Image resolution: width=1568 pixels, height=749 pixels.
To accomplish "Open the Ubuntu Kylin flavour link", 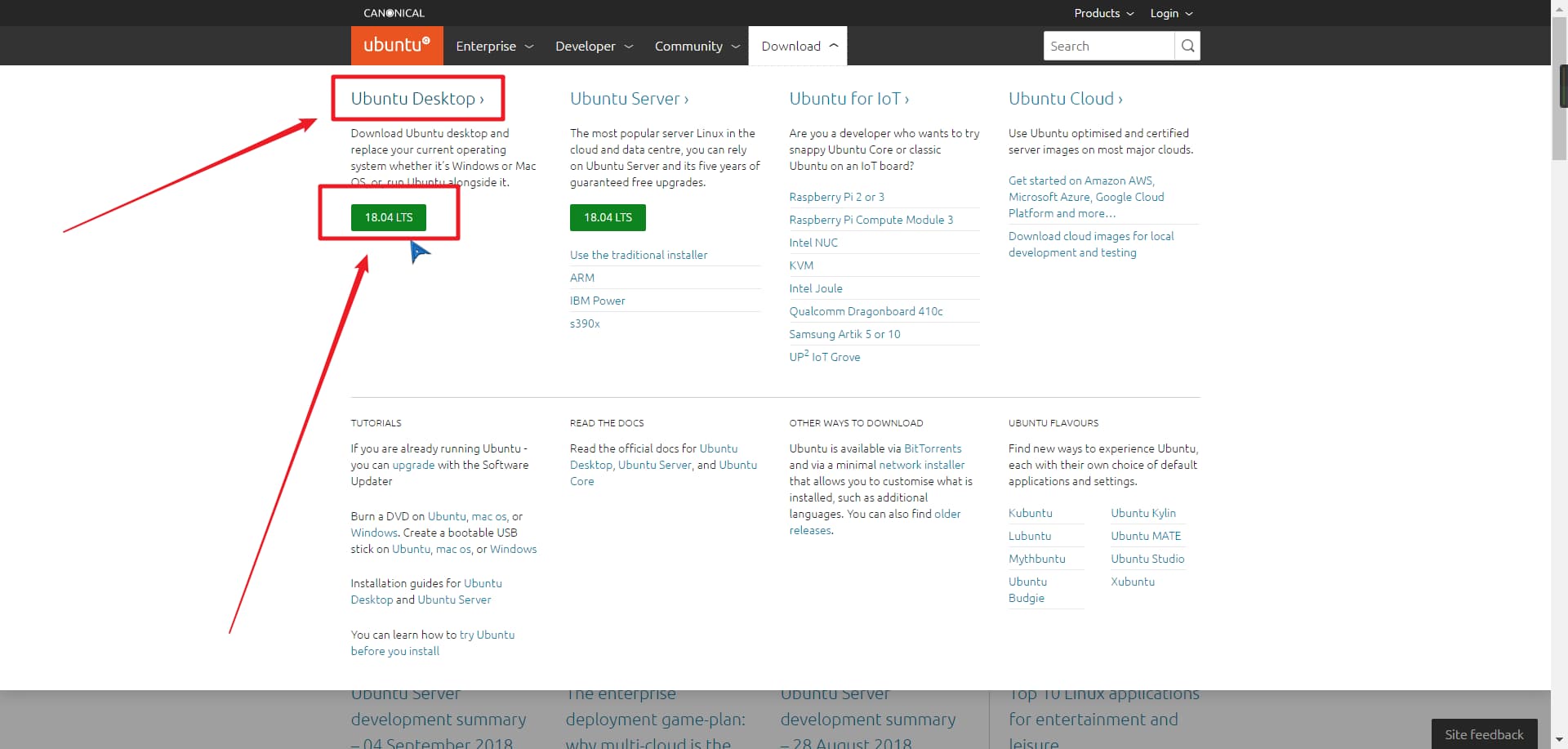I will click(1143, 513).
